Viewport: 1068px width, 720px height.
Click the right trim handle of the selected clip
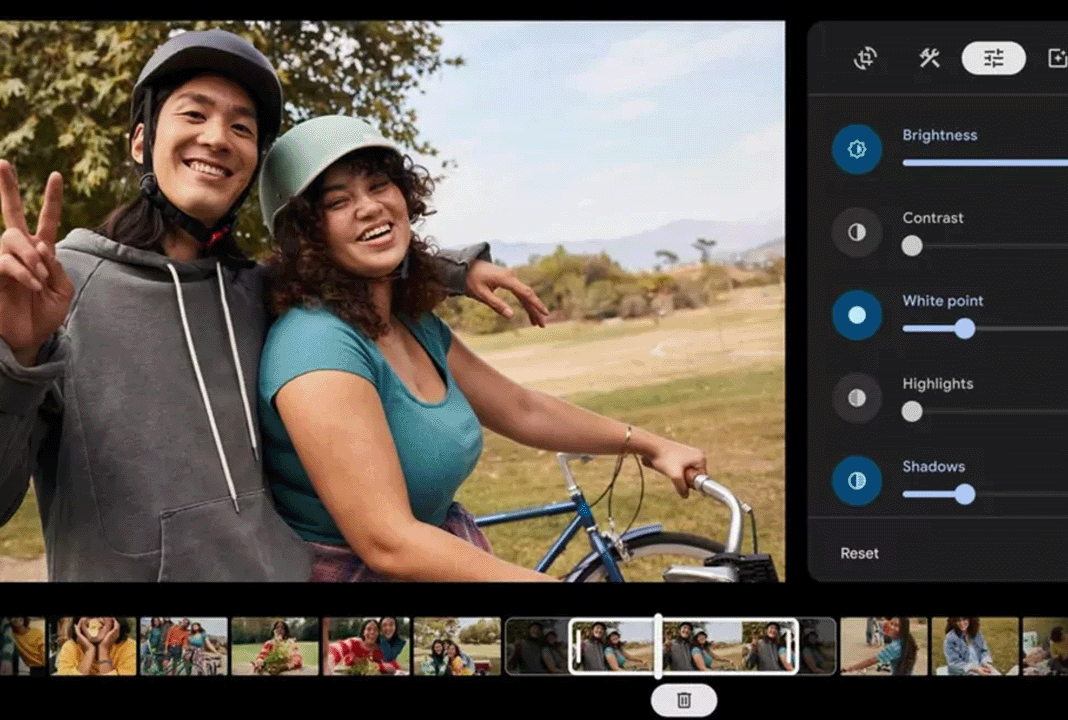(x=789, y=646)
